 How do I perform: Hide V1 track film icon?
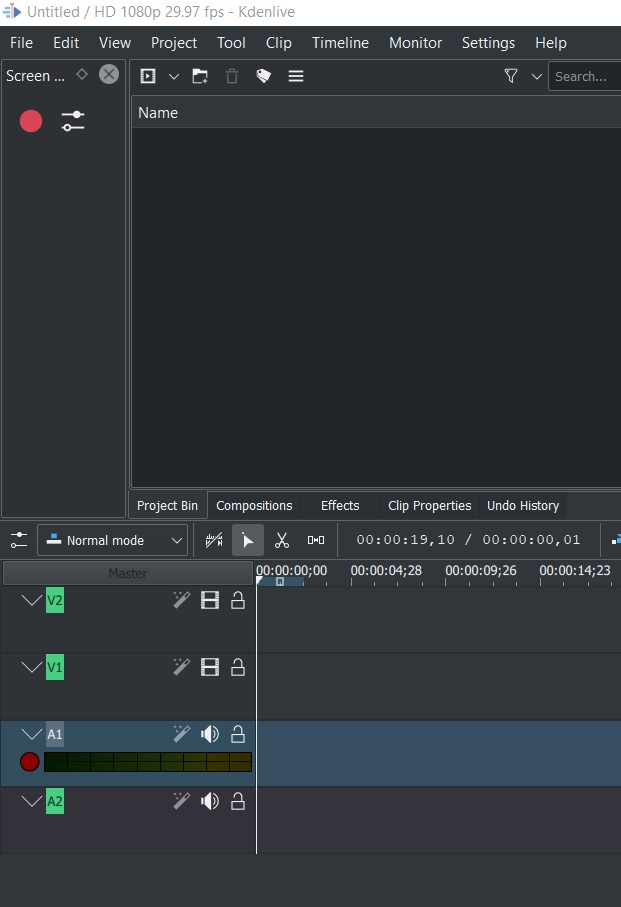pos(210,667)
